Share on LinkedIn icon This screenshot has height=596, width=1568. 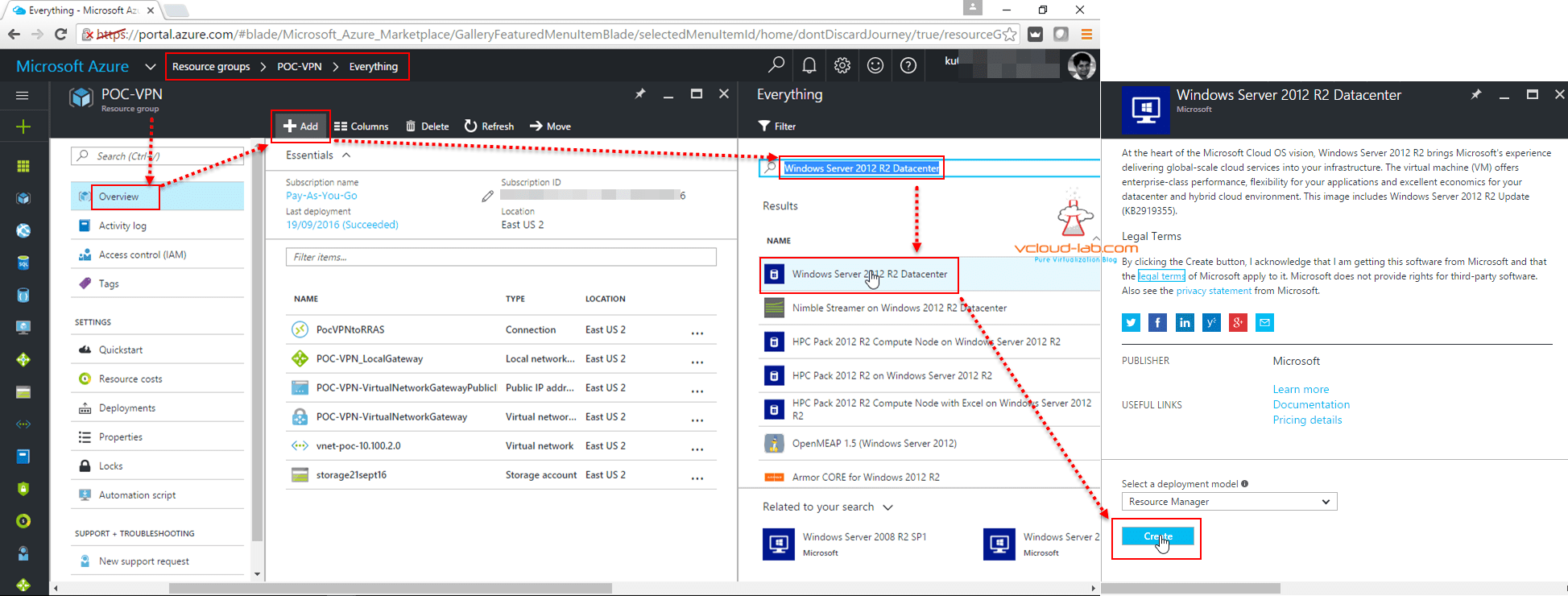[x=1185, y=323]
